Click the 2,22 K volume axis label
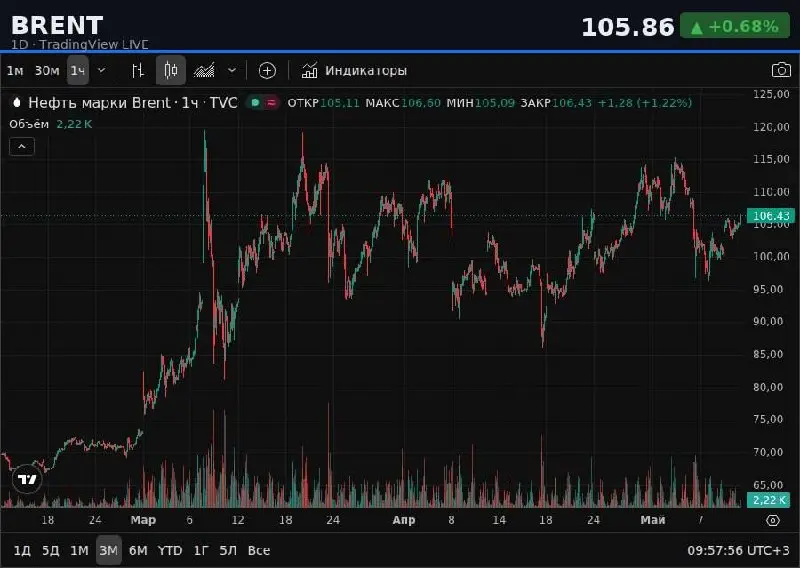800x568 pixels. [768, 500]
